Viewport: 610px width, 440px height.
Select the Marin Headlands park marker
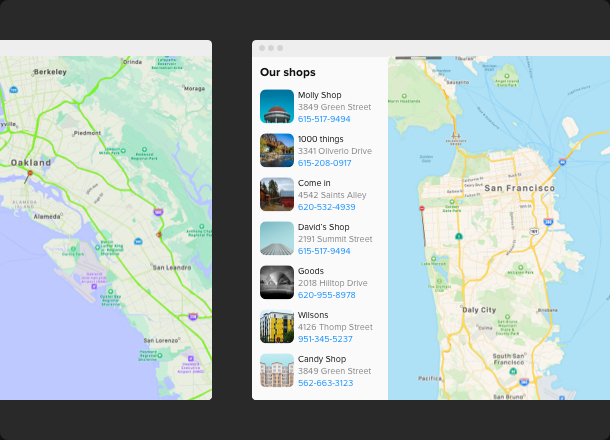pos(404,96)
